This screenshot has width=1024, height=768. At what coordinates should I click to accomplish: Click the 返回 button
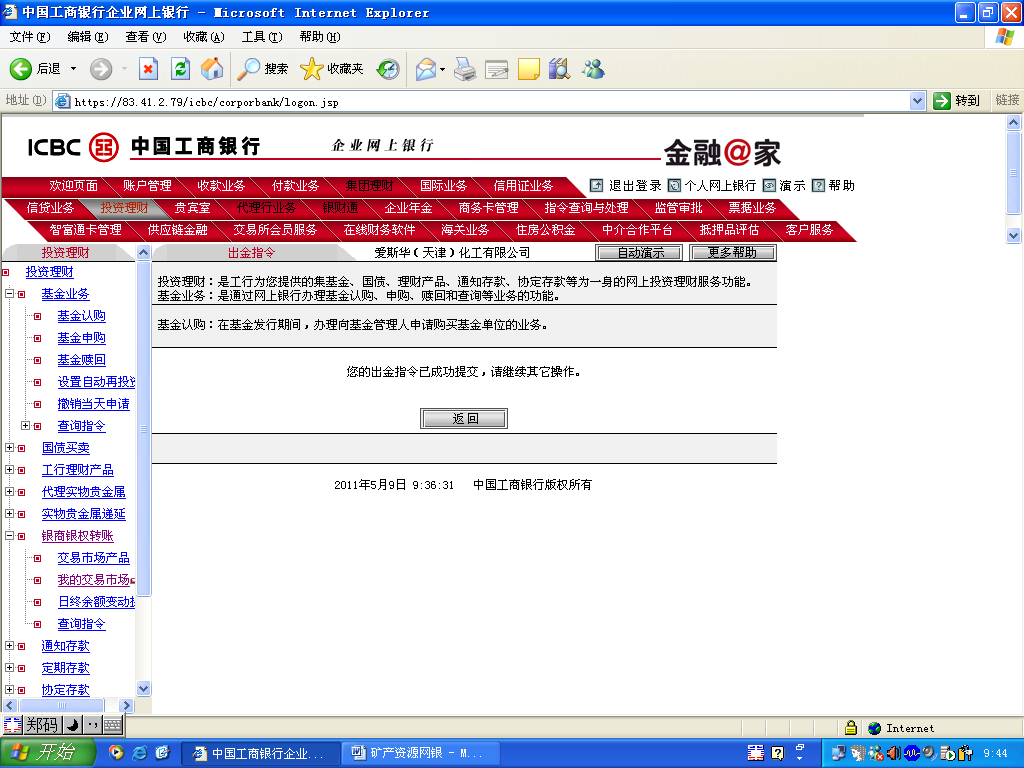[464, 419]
